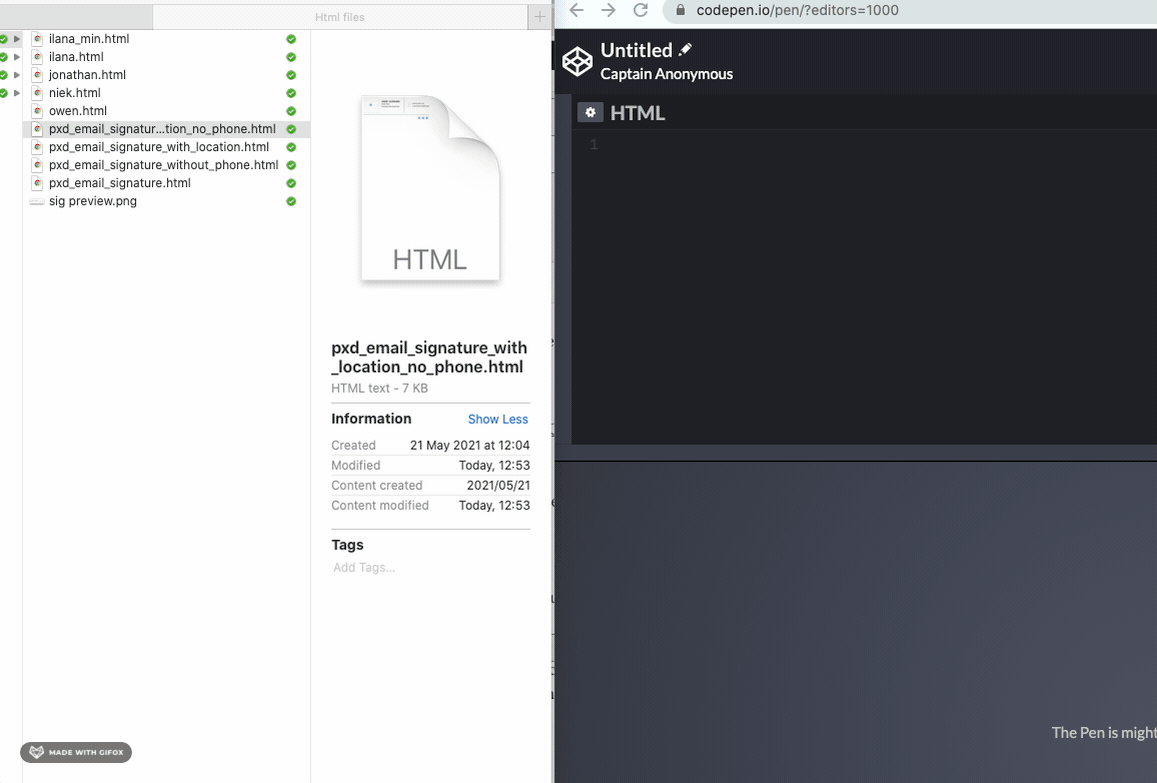The height and width of the screenshot is (783, 1157).
Task: Click the large HTML file preview icon
Action: click(430, 190)
